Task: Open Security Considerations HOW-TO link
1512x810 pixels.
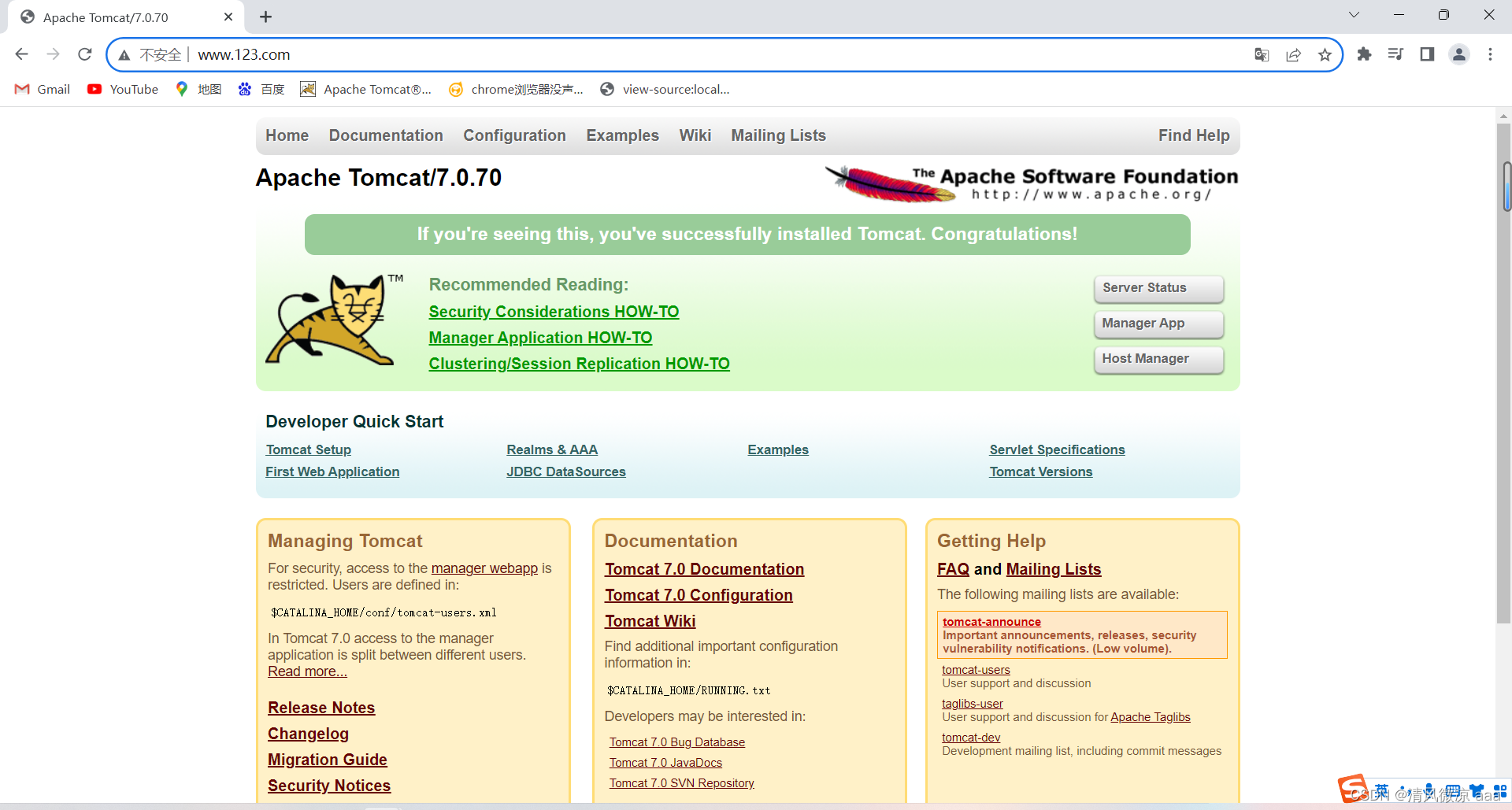Action: pyautogui.click(x=554, y=312)
